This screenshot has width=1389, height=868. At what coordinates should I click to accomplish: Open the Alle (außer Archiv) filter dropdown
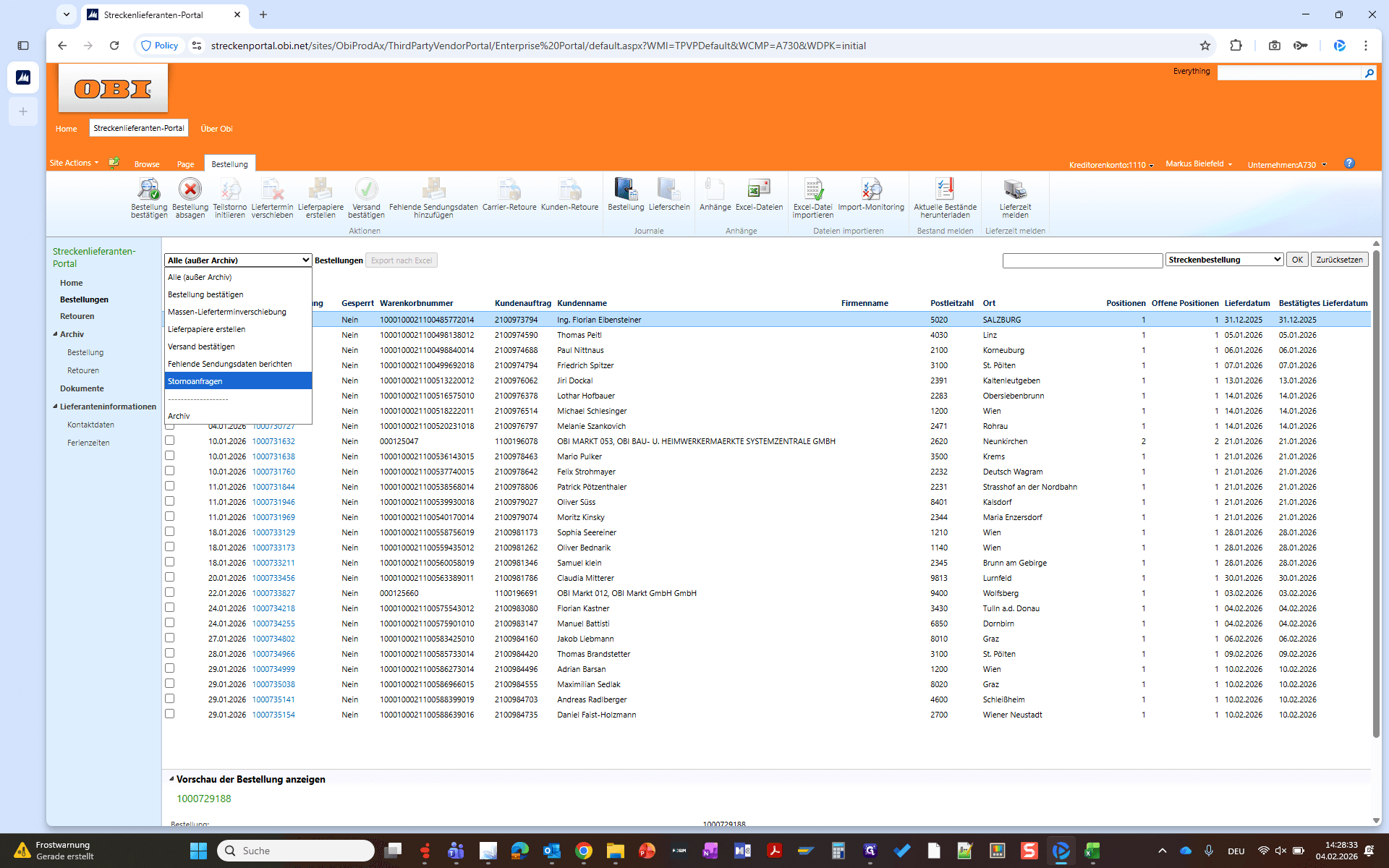pos(238,260)
